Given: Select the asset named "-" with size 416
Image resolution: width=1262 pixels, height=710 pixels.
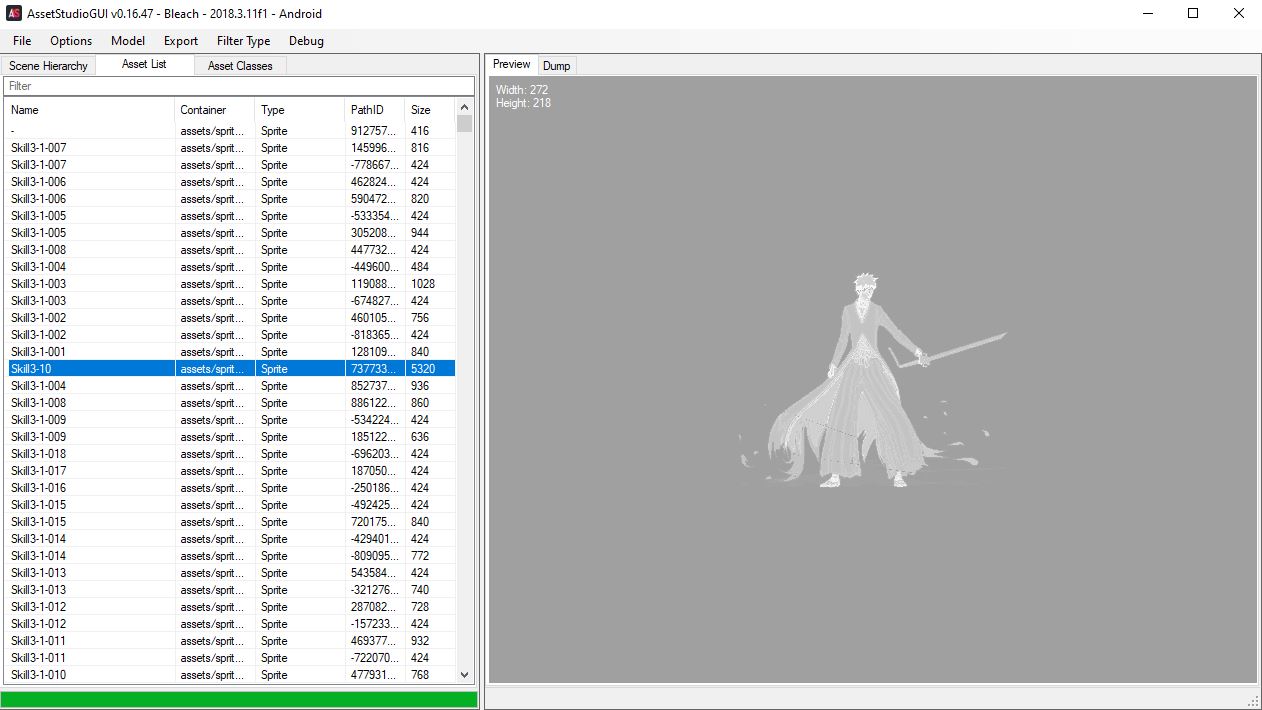Looking at the screenshot, I should click(231, 131).
